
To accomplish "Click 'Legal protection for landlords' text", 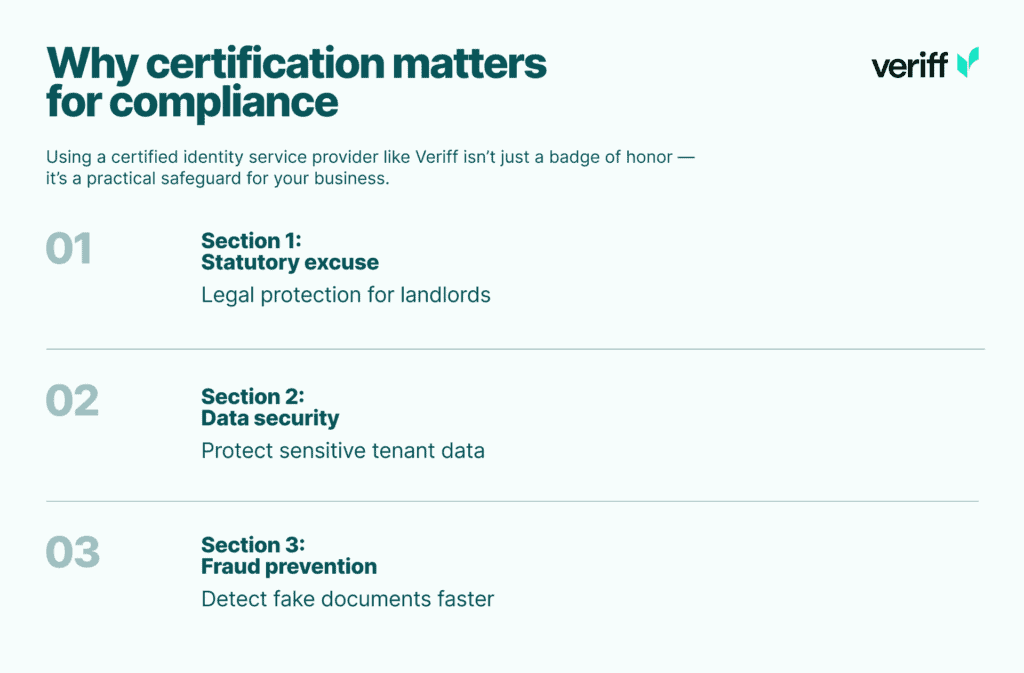I will pos(346,295).
